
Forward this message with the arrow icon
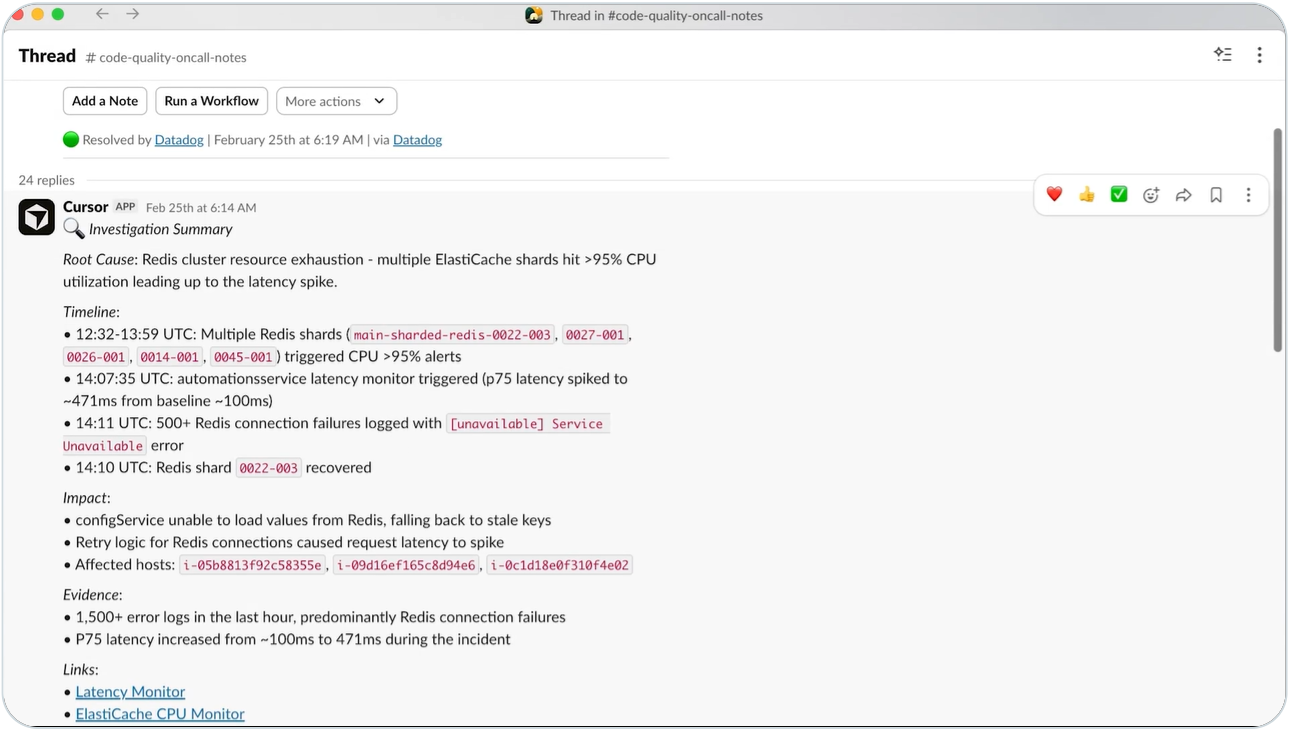click(x=1183, y=195)
